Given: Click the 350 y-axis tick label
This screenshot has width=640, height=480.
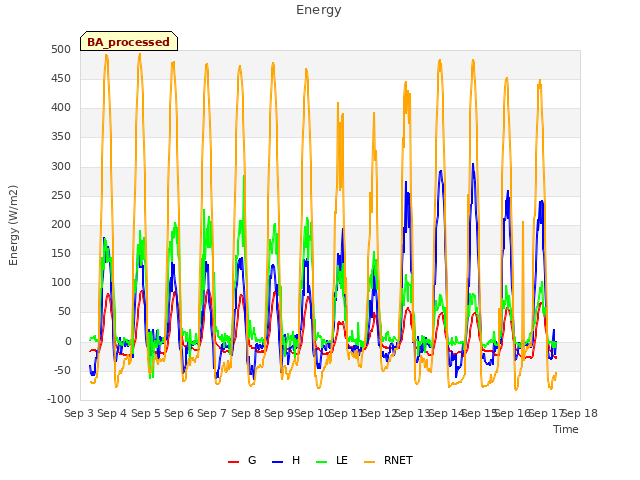Looking at the screenshot, I should pos(61,137).
